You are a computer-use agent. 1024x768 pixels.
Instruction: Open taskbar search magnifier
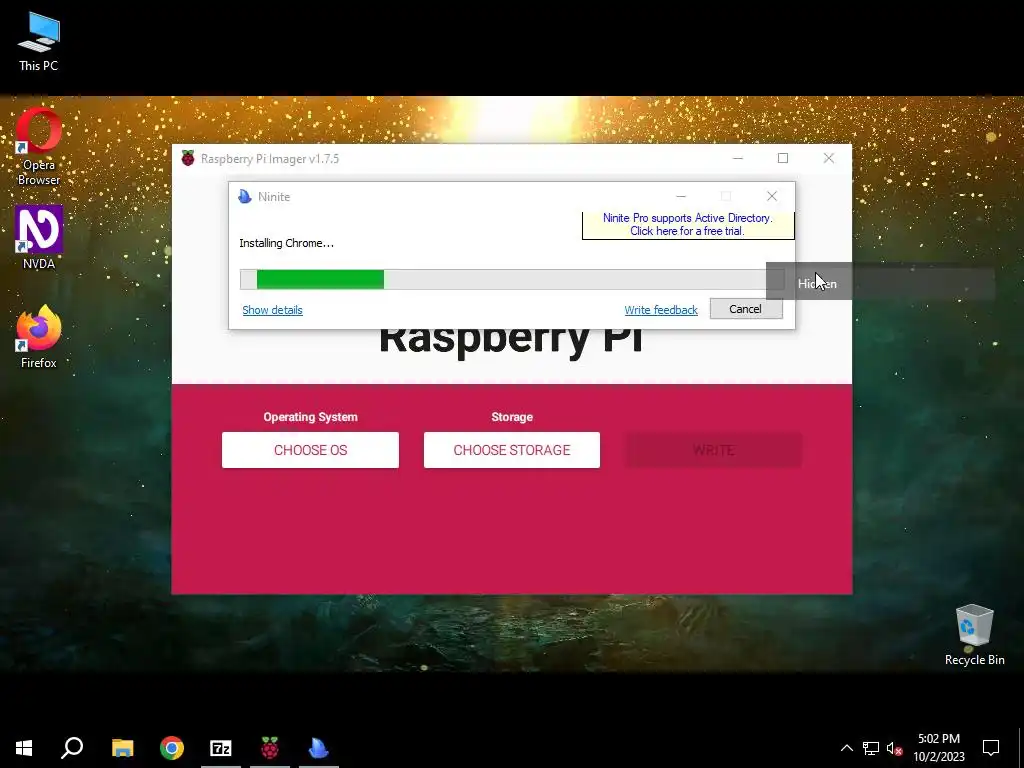click(x=72, y=748)
